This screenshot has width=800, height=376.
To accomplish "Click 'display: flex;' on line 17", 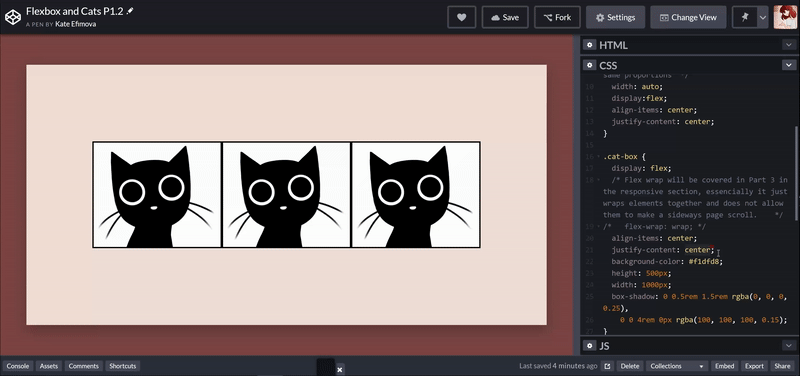I will pos(642,168).
